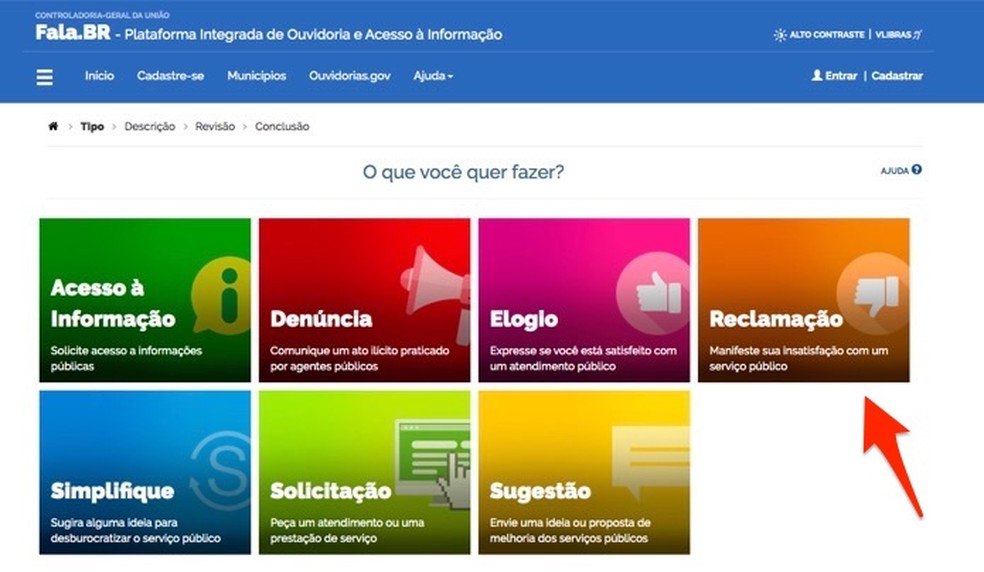This screenshot has height=572, width=984.
Task: Click the Cadastrar link
Action: click(897, 76)
